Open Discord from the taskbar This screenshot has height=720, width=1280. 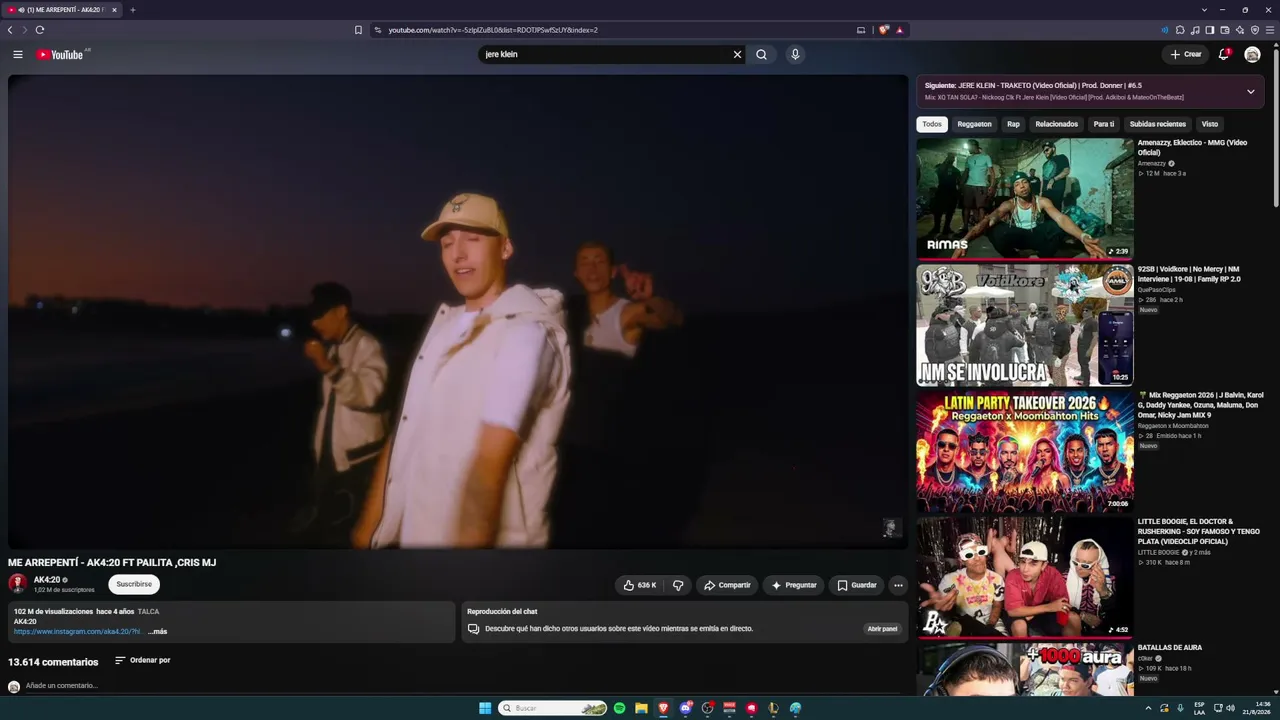click(x=685, y=708)
